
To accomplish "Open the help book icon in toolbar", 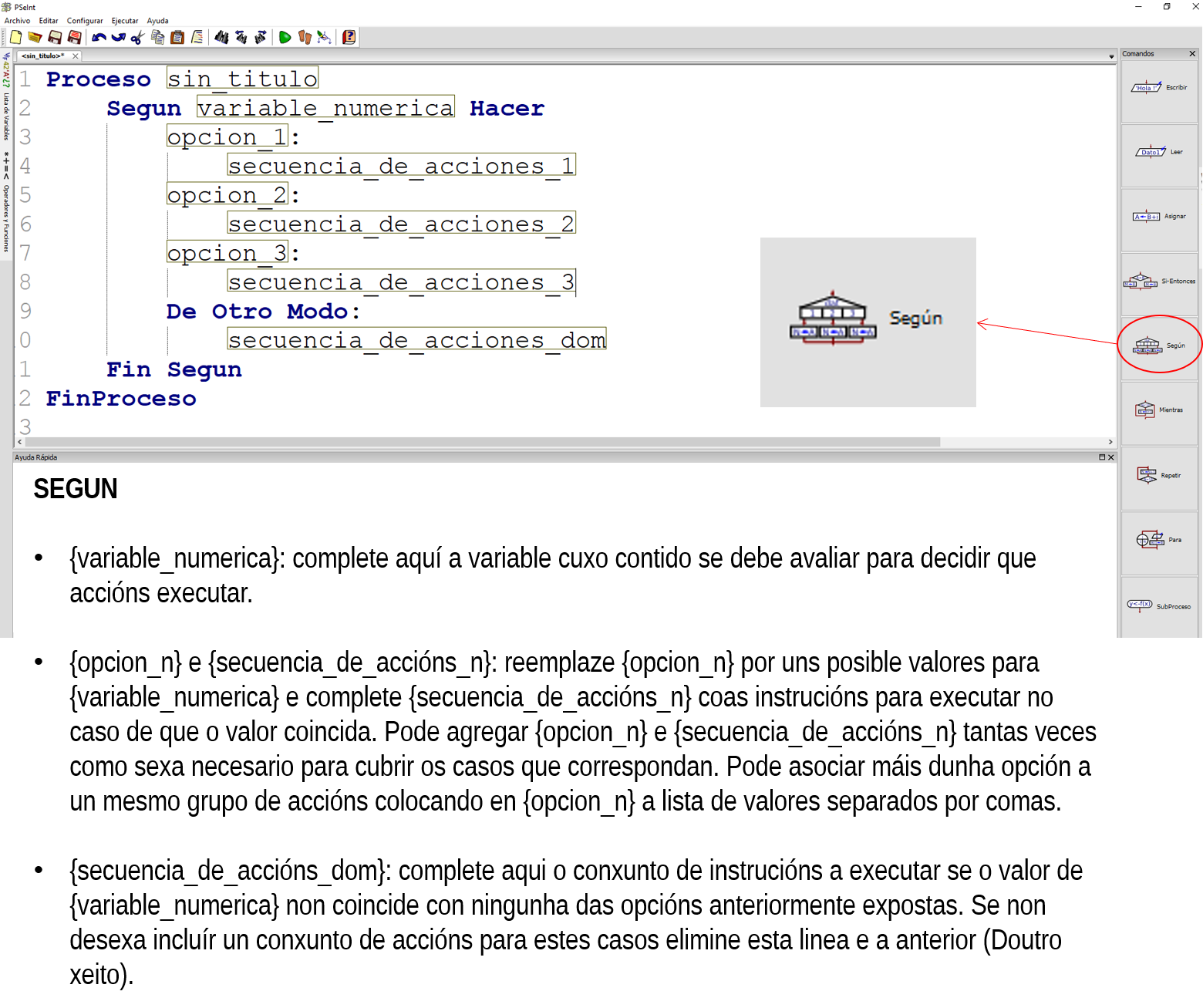I will pyautogui.click(x=349, y=37).
